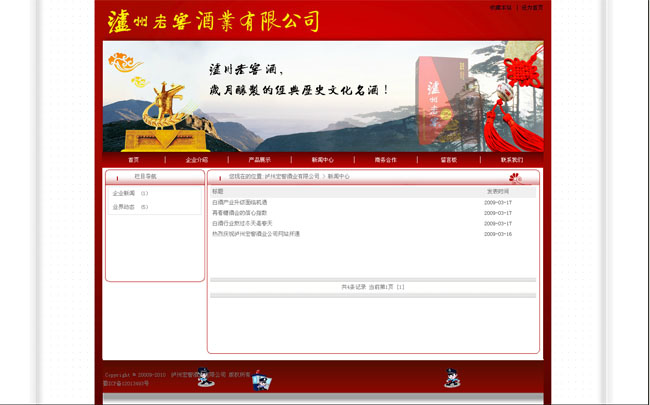This screenshot has height=405, width=650.
Task: Click the golden horse statue in the banner
Action: [x=165, y=117]
